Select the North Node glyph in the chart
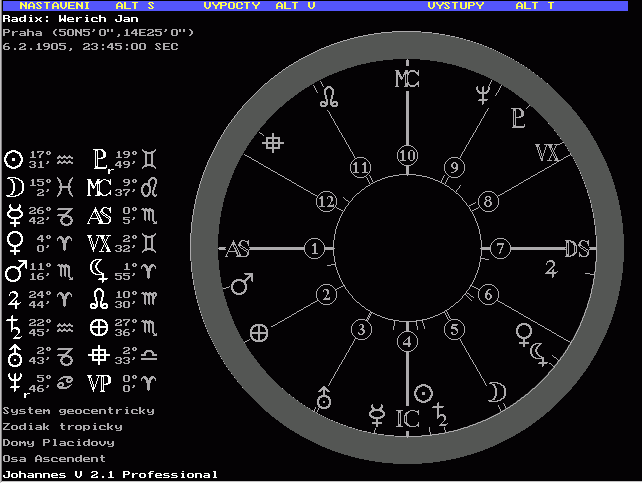The height and width of the screenshot is (483, 642). coord(329,96)
